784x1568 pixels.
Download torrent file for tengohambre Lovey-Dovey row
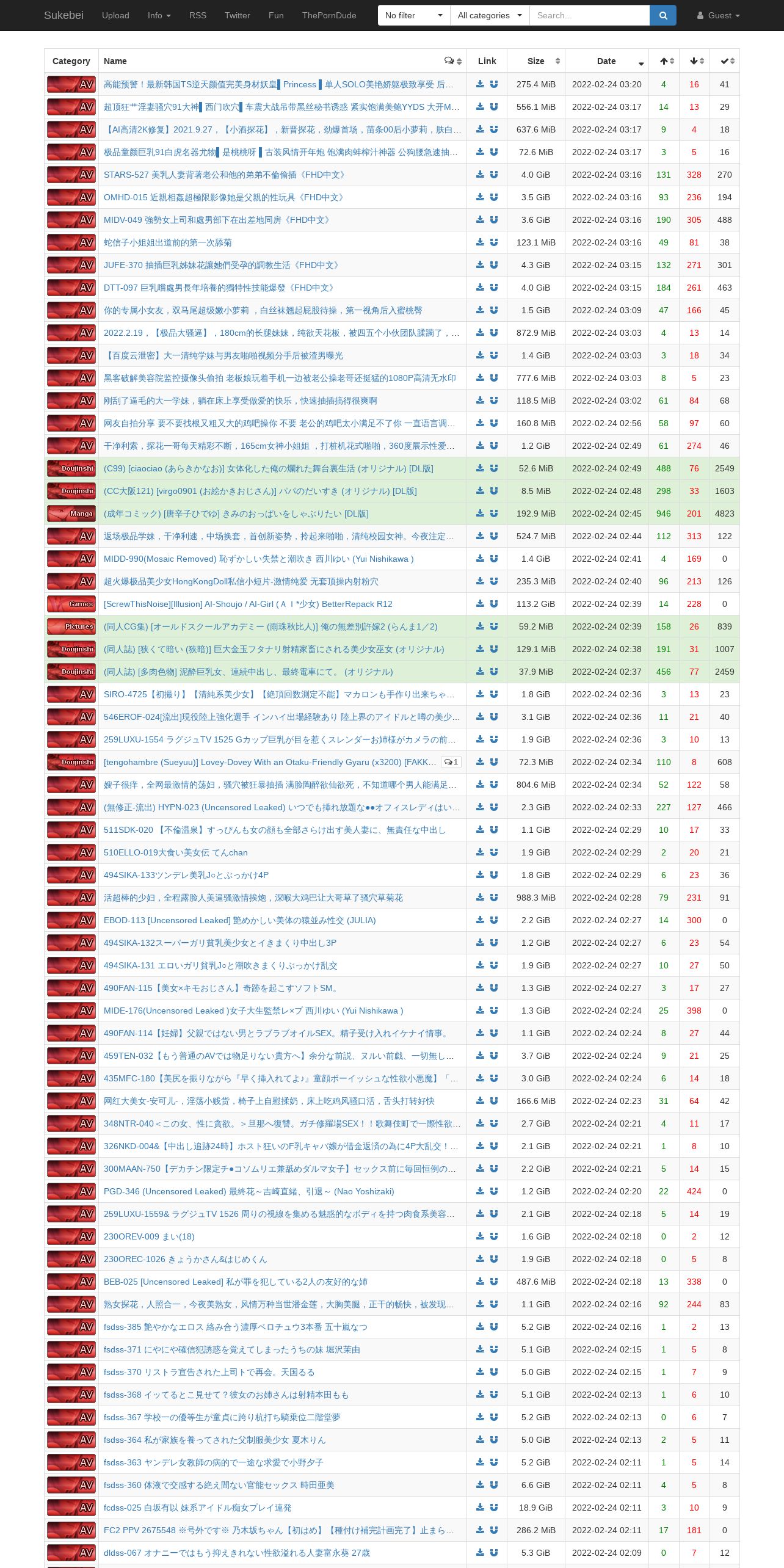[x=481, y=762]
